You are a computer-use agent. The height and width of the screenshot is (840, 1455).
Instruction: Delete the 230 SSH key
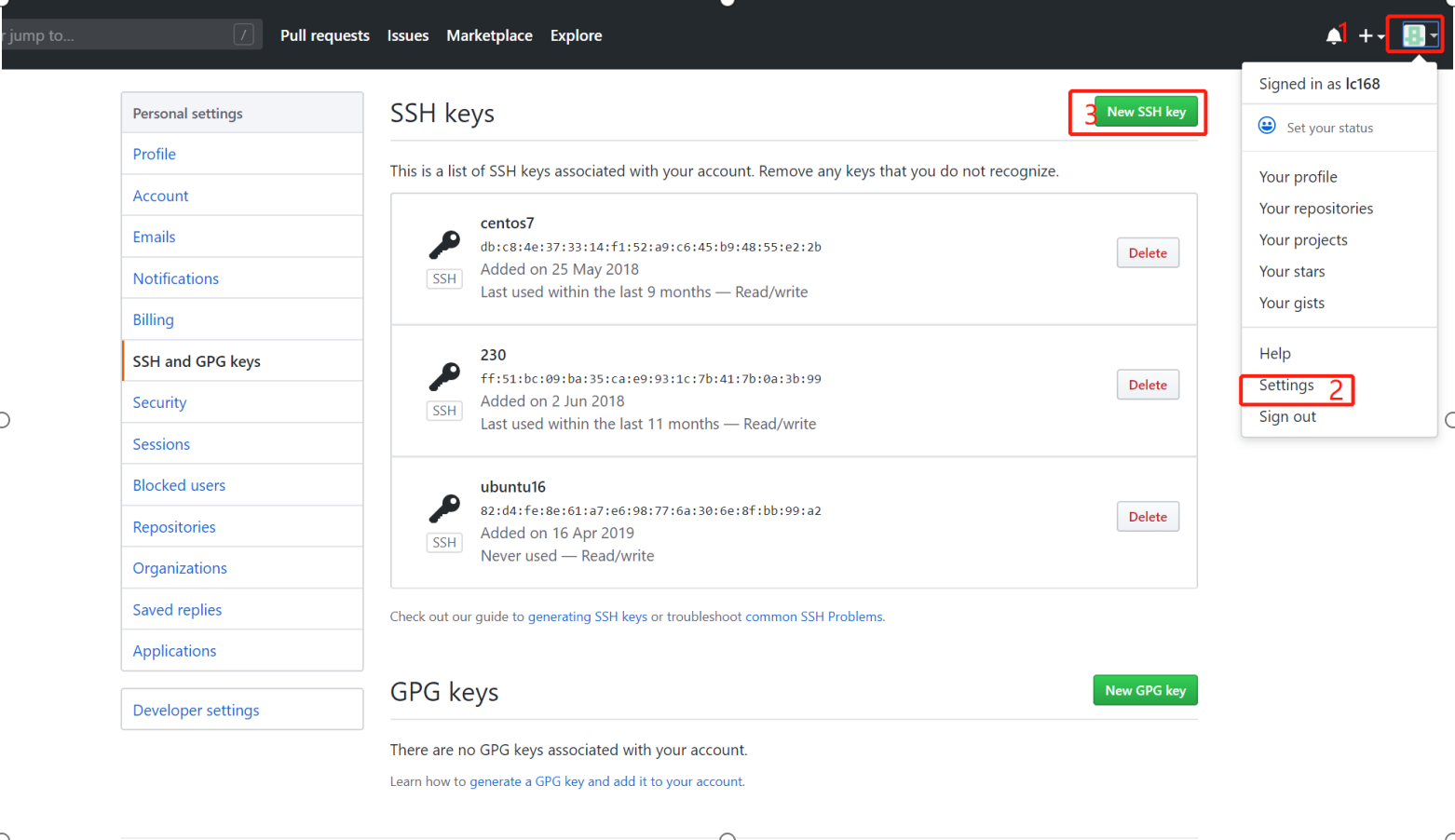pyautogui.click(x=1147, y=385)
